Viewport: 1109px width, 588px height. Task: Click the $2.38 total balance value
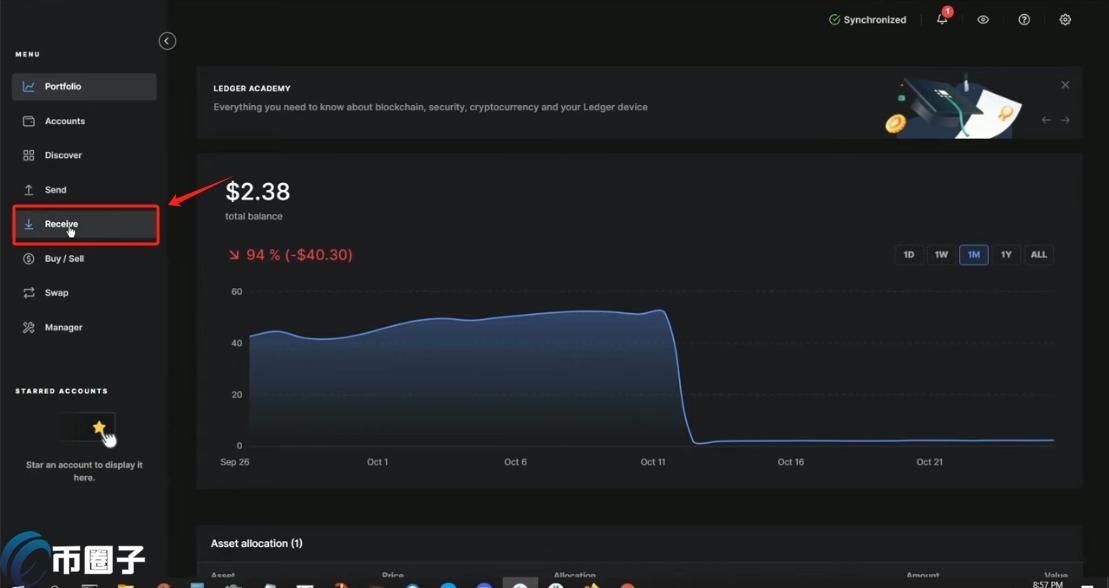pos(257,191)
